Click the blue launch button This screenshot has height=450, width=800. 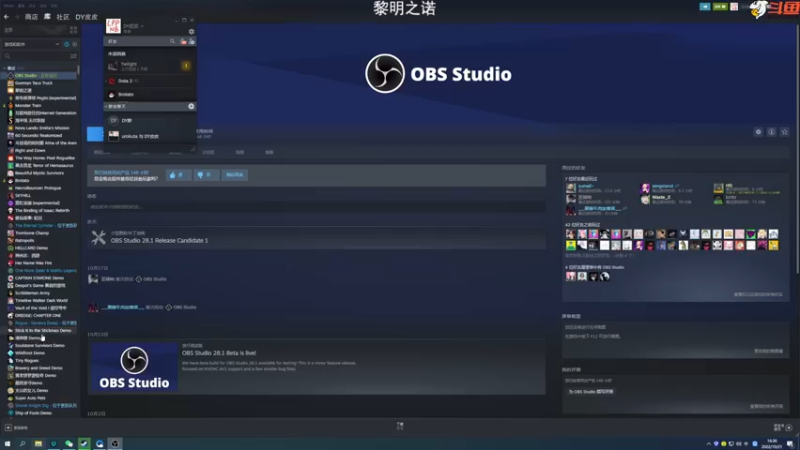point(95,134)
